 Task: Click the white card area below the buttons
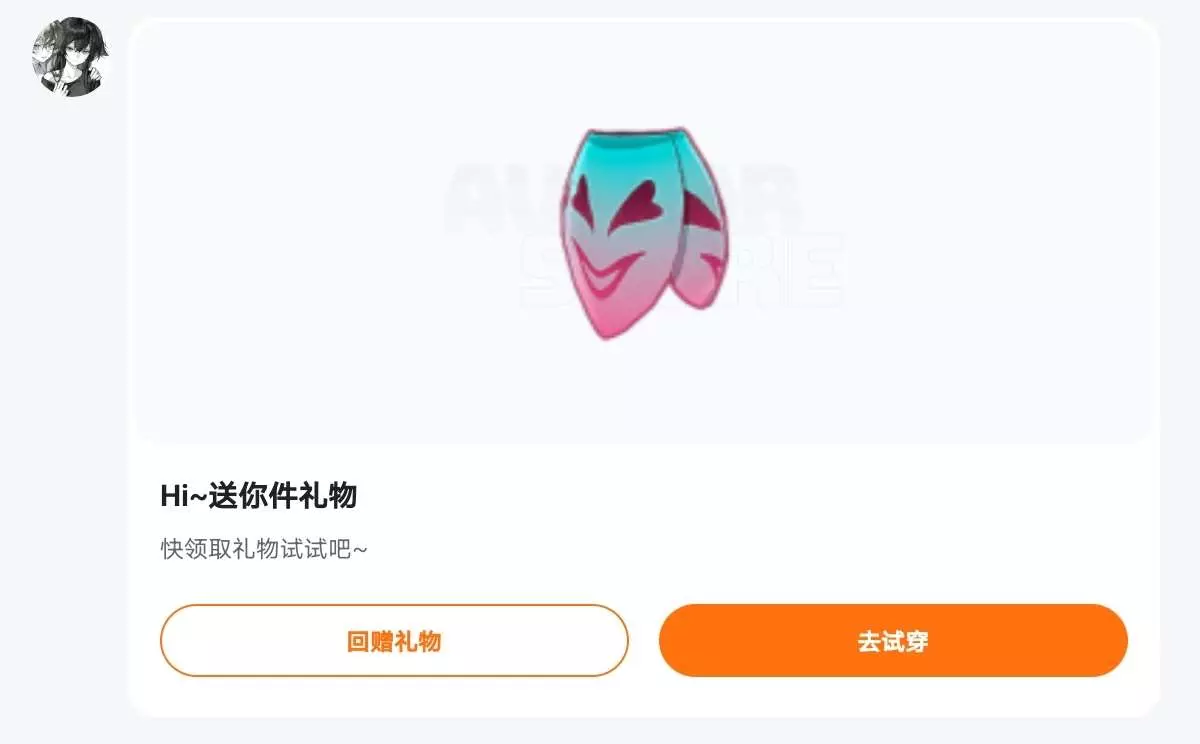point(644,696)
